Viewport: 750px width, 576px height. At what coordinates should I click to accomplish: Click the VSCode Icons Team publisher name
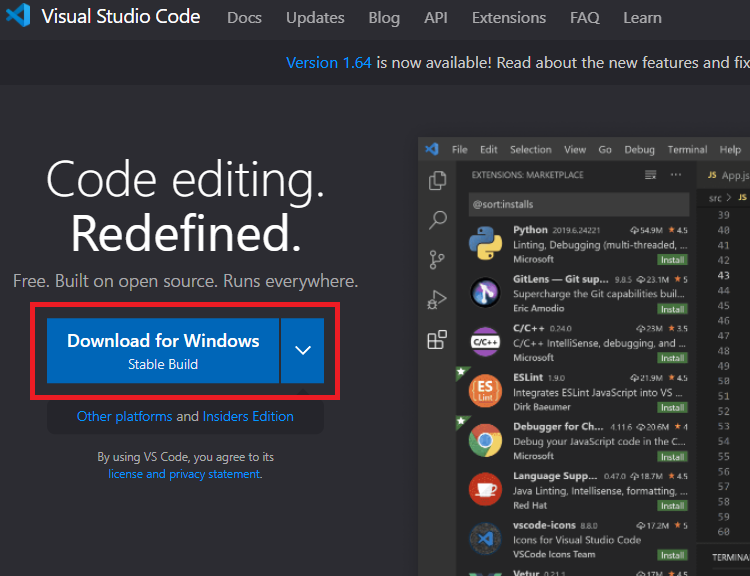pos(554,554)
